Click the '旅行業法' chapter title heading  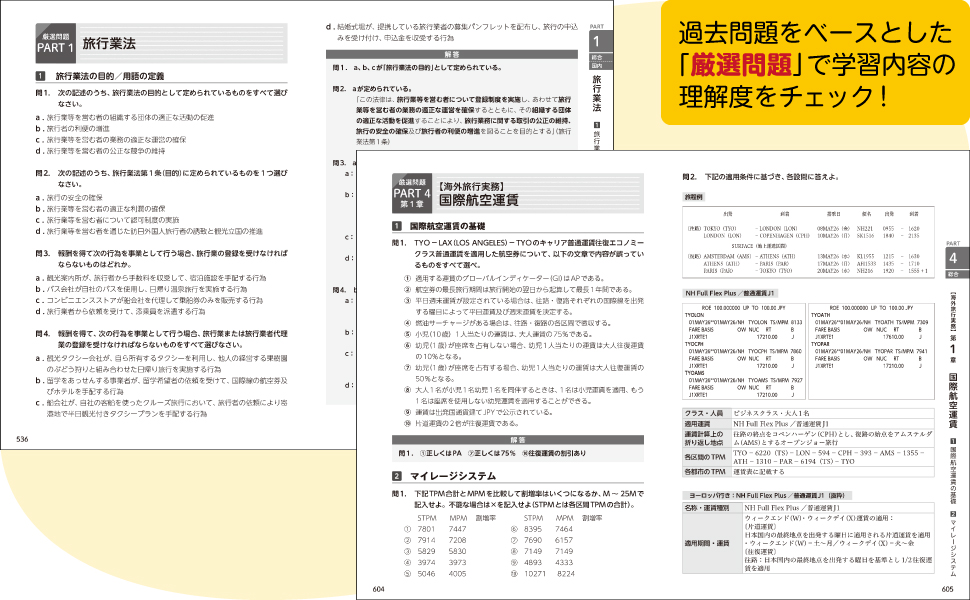109,44
